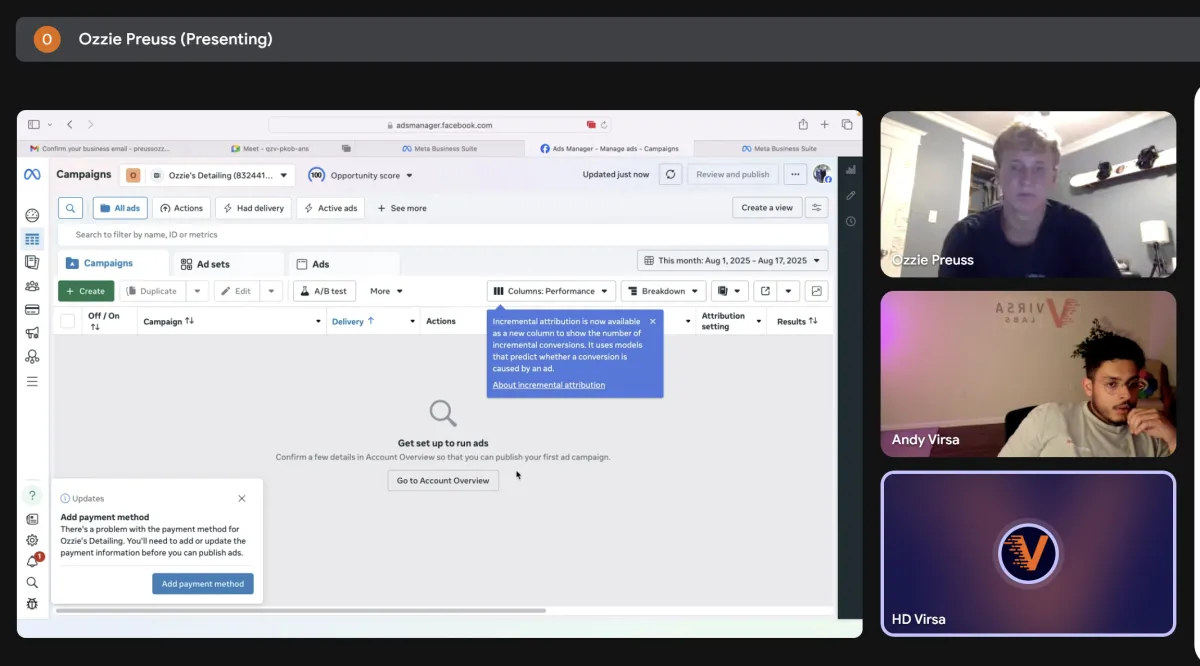
Task: Click the sidebar search magnifier icon
Action: (x=32, y=583)
